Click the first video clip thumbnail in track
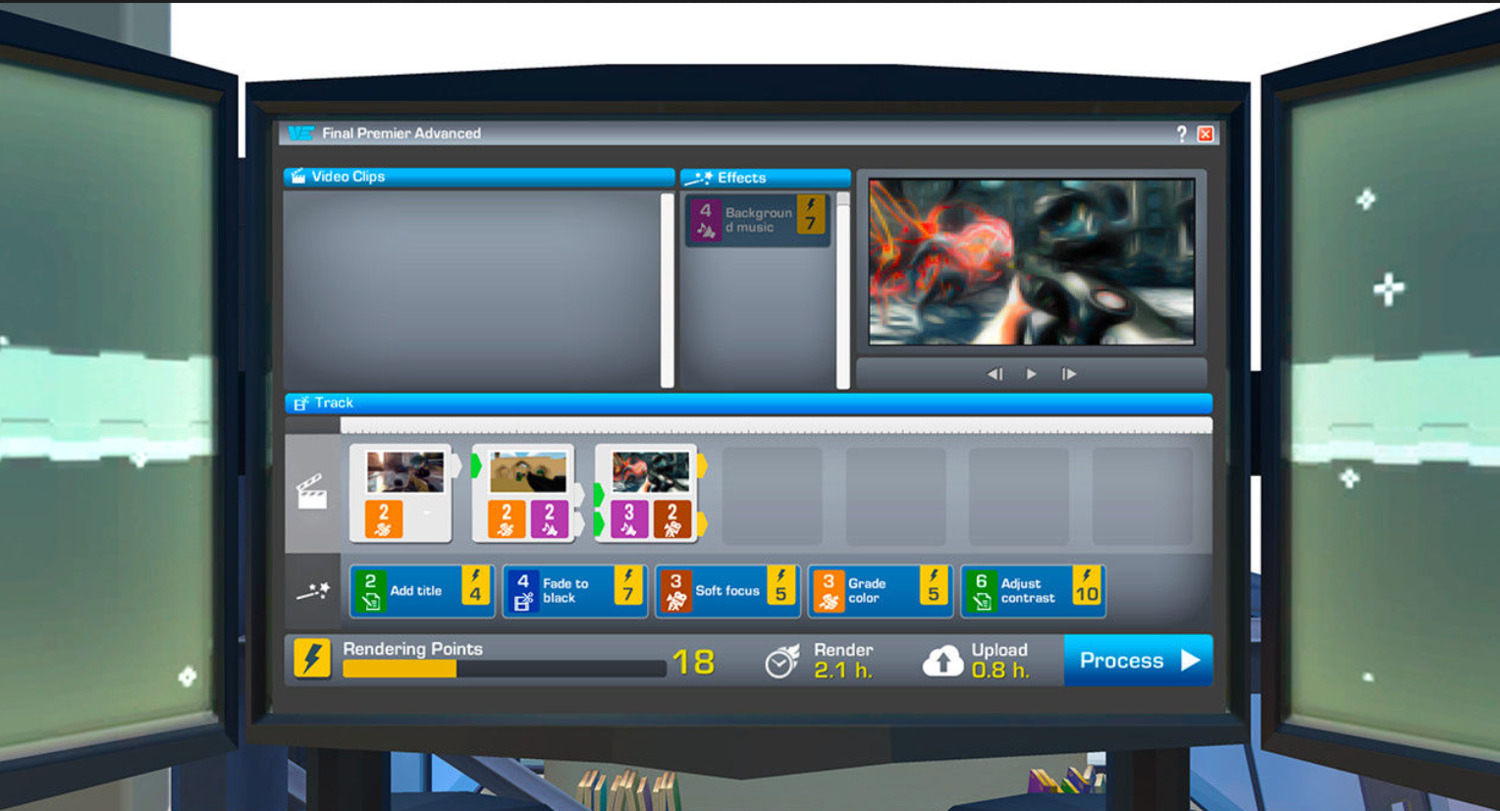This screenshot has width=1500, height=811. [405, 472]
